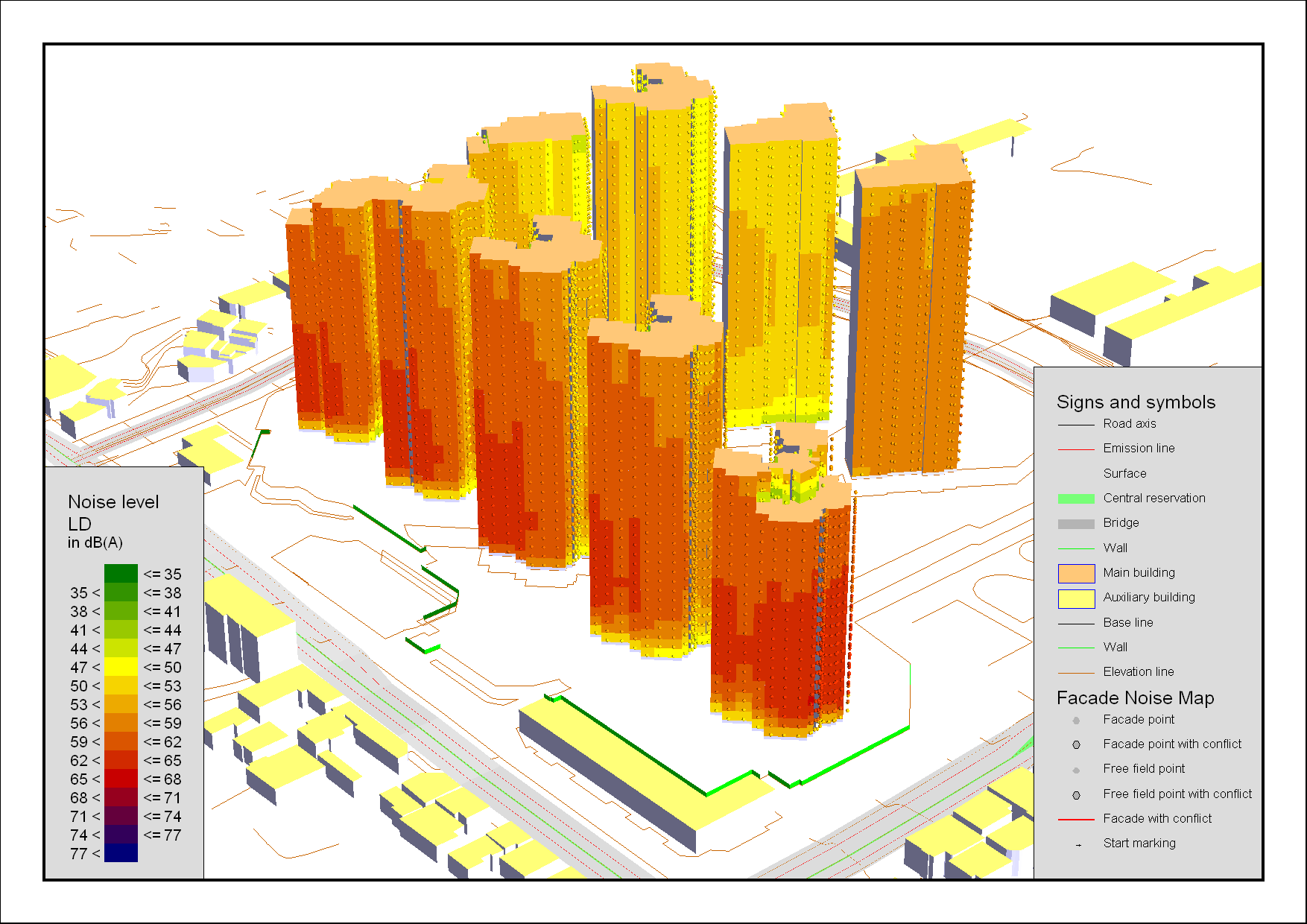Viewport: 1307px width, 924px height.
Task: Click the Base line label text
Action: click(1128, 622)
